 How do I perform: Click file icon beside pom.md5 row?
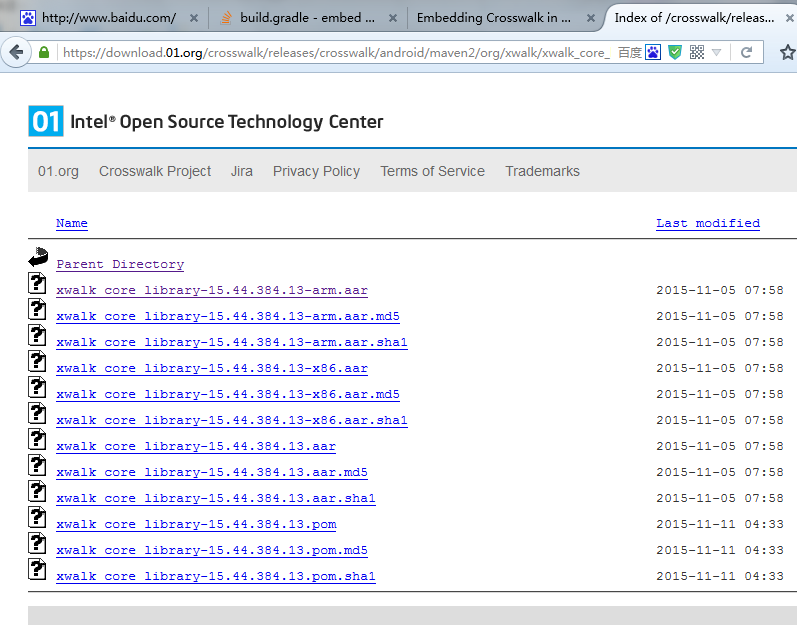click(37, 543)
